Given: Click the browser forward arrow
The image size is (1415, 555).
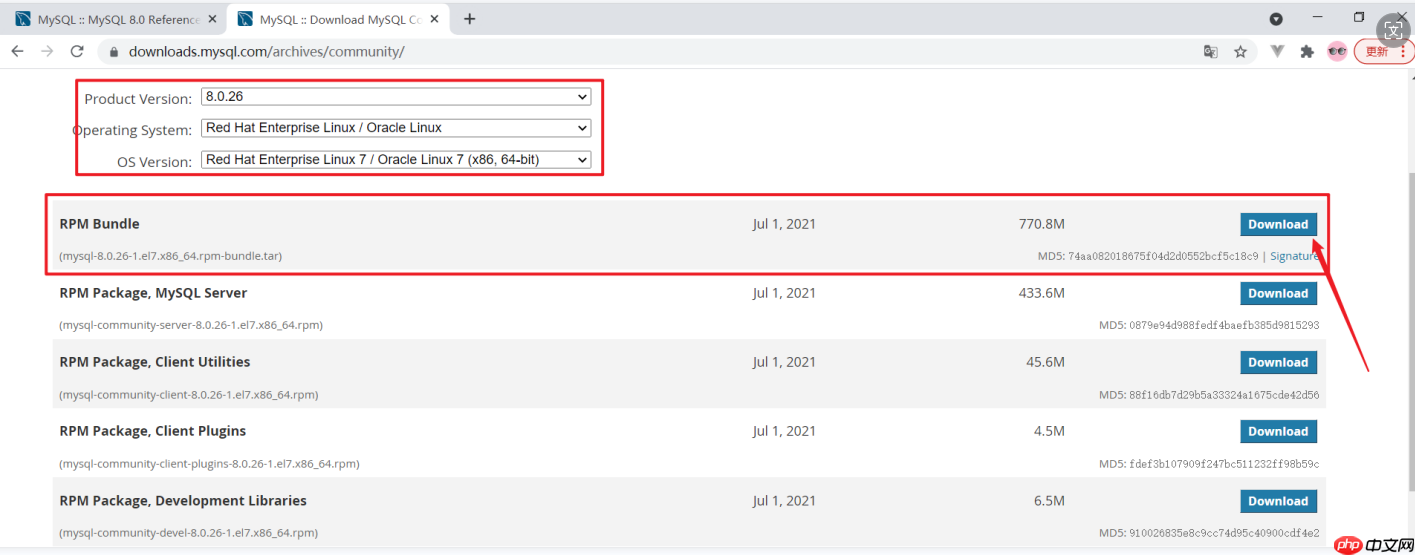Looking at the screenshot, I should click(x=47, y=51).
